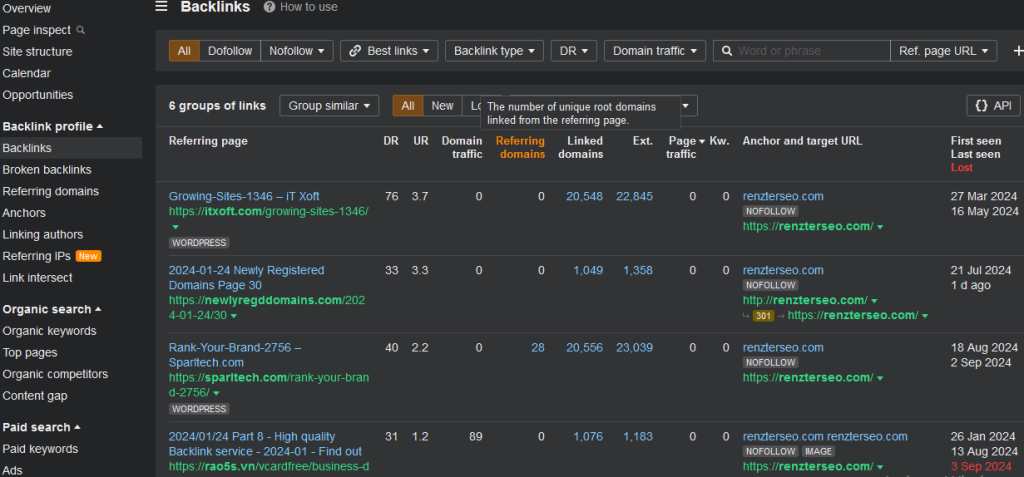Viewport: 1024px width, 477px height.
Task: Click the search magnifier icon in filter box
Action: (x=726, y=51)
